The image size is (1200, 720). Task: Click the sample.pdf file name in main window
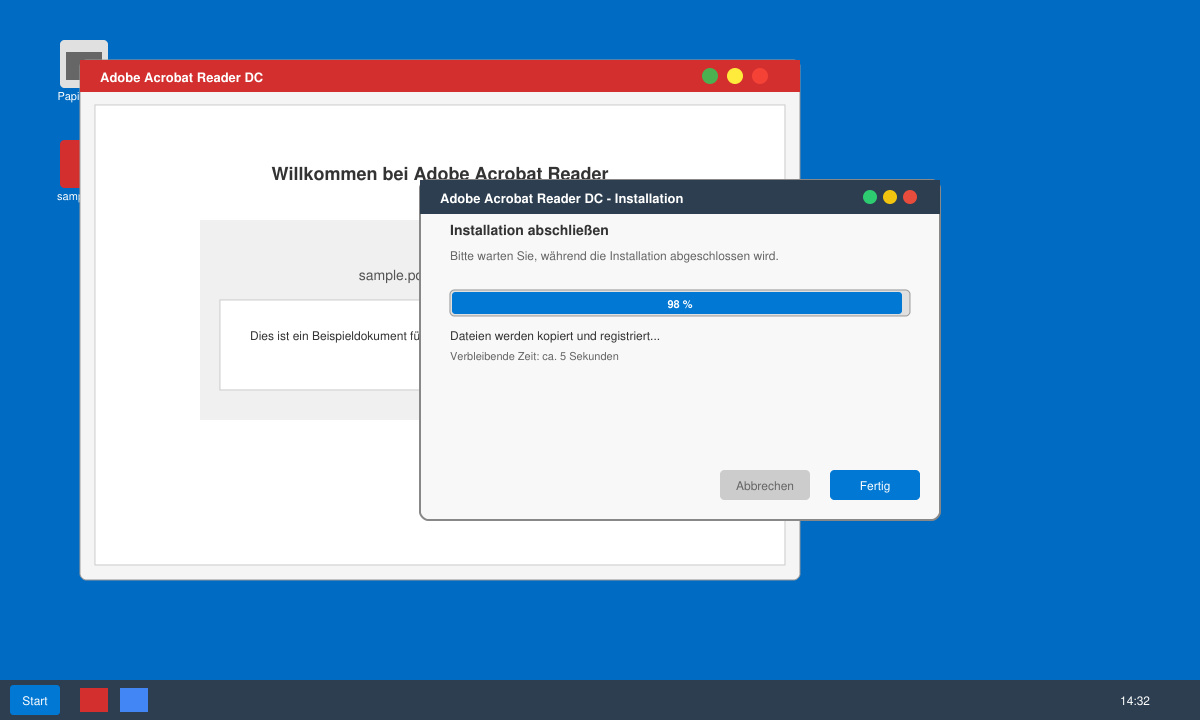point(389,275)
